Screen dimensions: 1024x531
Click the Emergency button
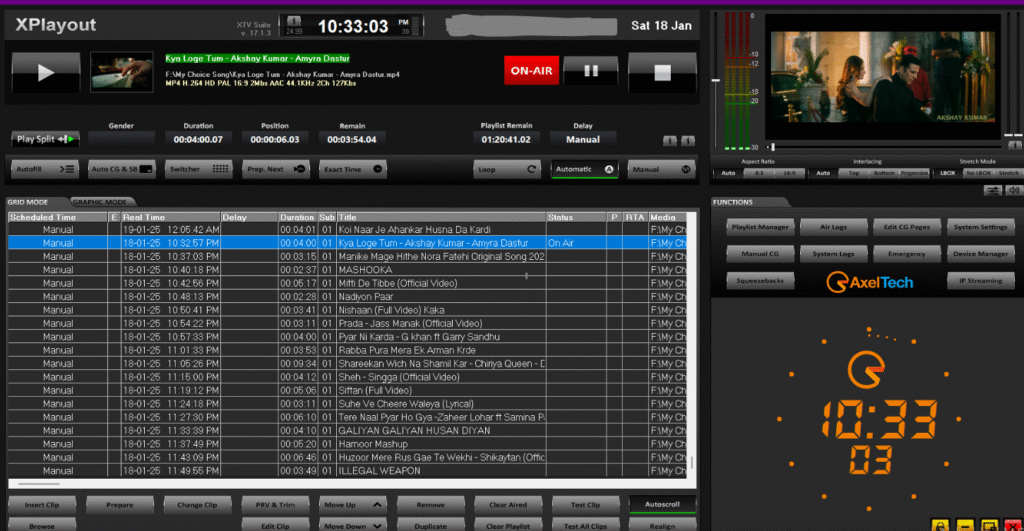coord(906,254)
